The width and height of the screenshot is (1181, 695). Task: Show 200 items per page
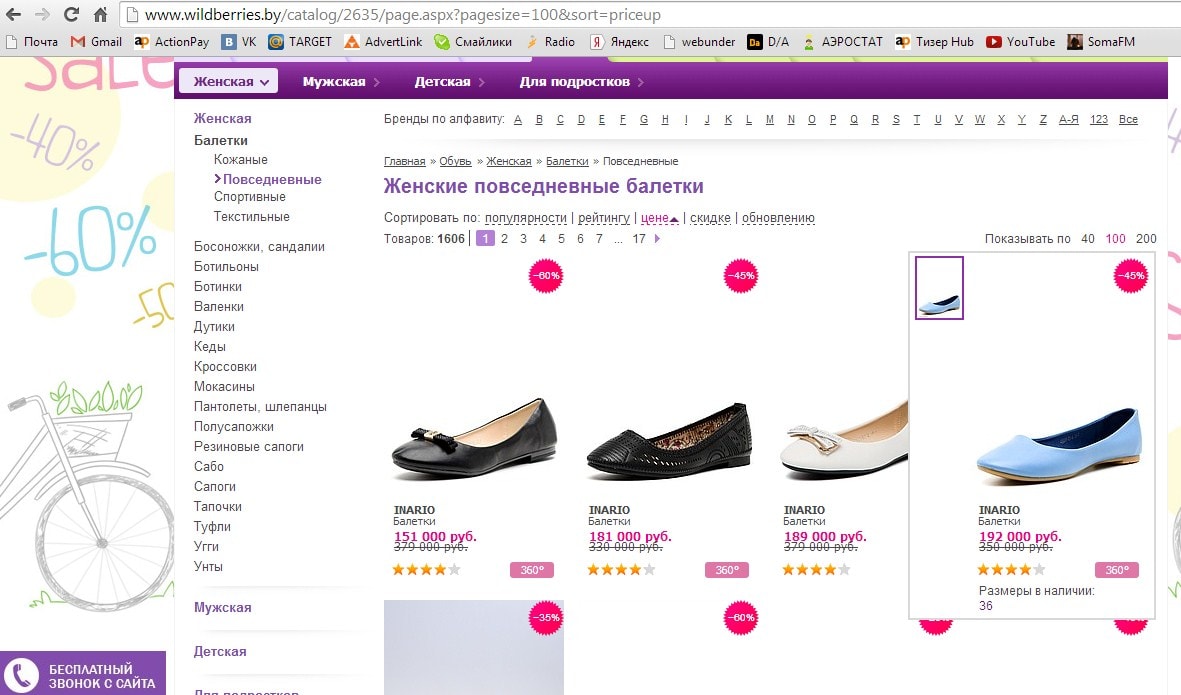tap(1146, 239)
